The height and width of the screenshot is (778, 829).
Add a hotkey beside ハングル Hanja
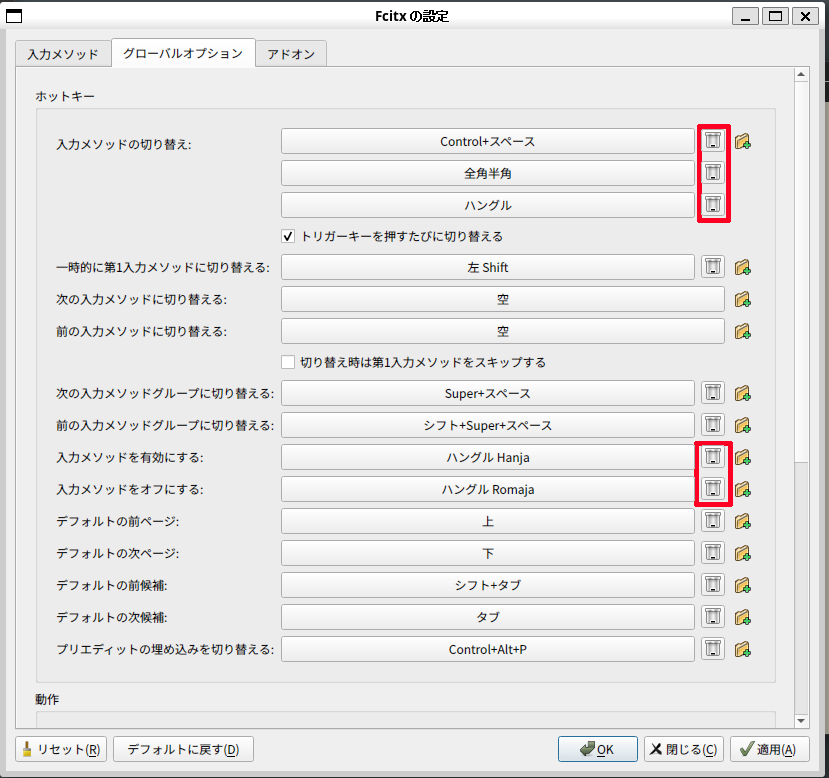click(743, 457)
